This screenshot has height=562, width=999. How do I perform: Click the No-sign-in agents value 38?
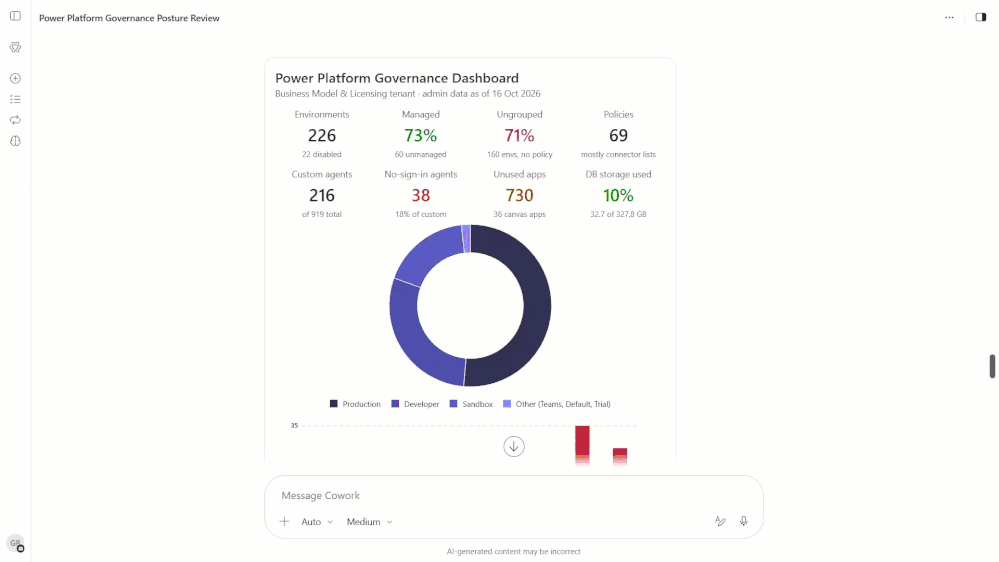420,195
